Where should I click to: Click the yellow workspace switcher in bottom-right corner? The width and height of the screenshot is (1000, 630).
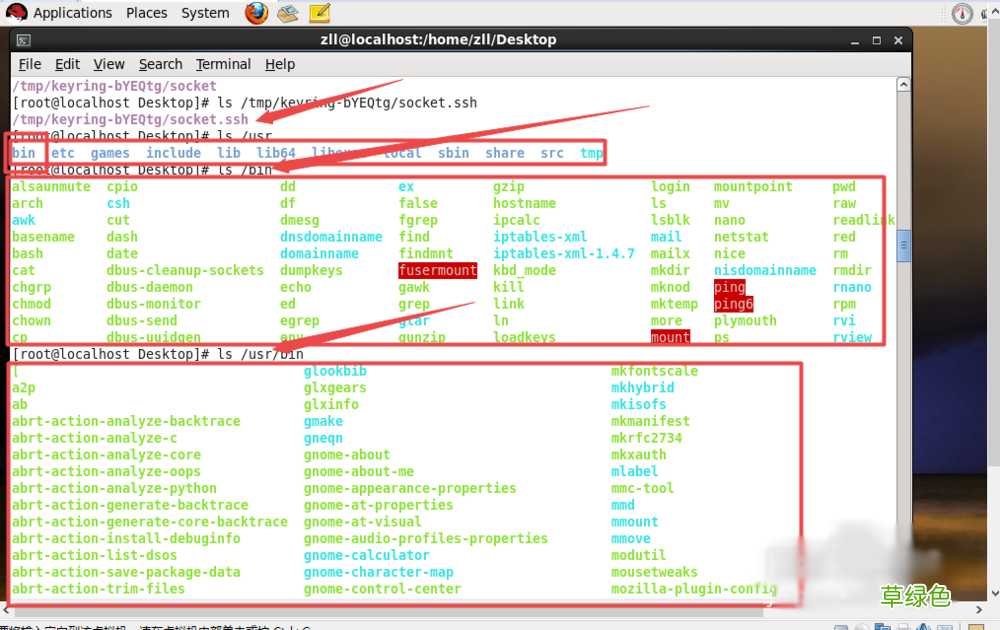coord(975,626)
